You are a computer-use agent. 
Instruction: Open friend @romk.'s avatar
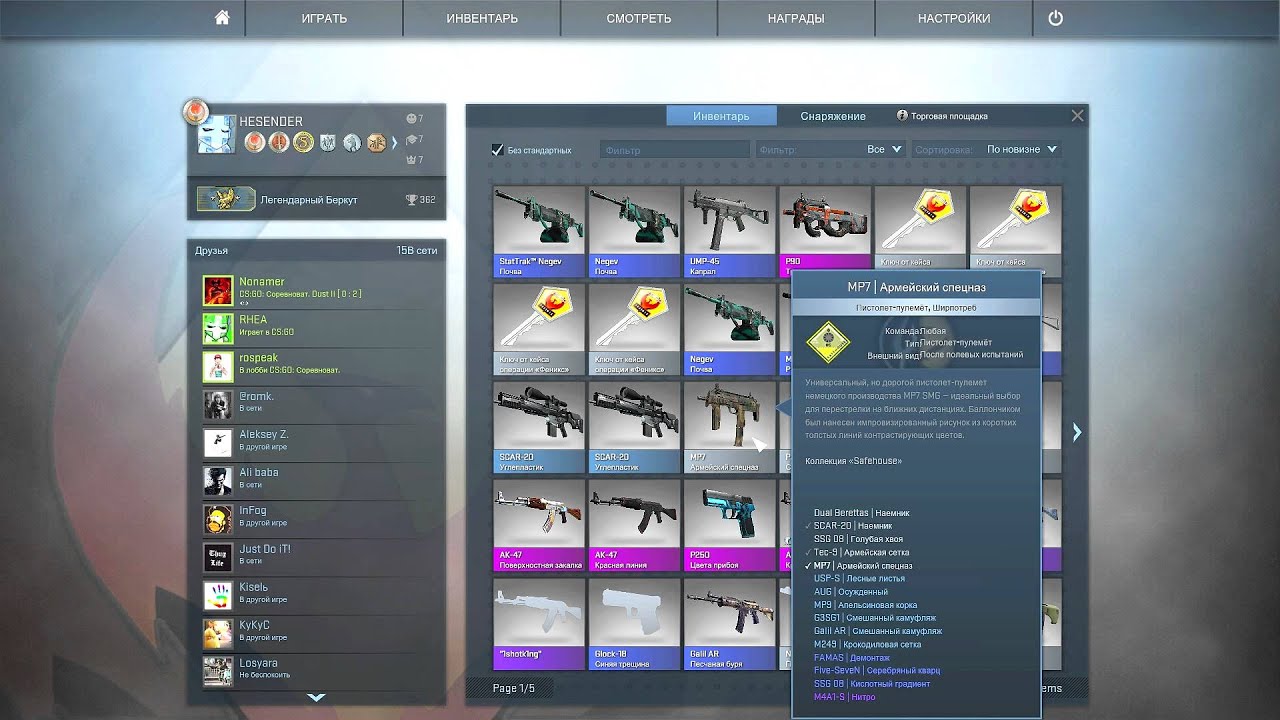(218, 405)
